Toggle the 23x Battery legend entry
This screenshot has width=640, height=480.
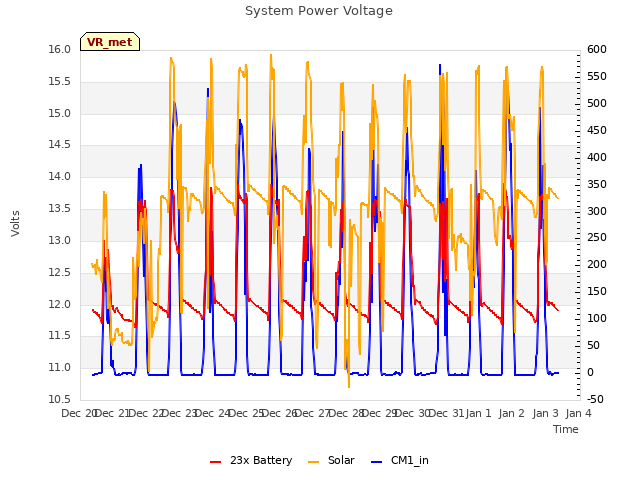[251, 461]
